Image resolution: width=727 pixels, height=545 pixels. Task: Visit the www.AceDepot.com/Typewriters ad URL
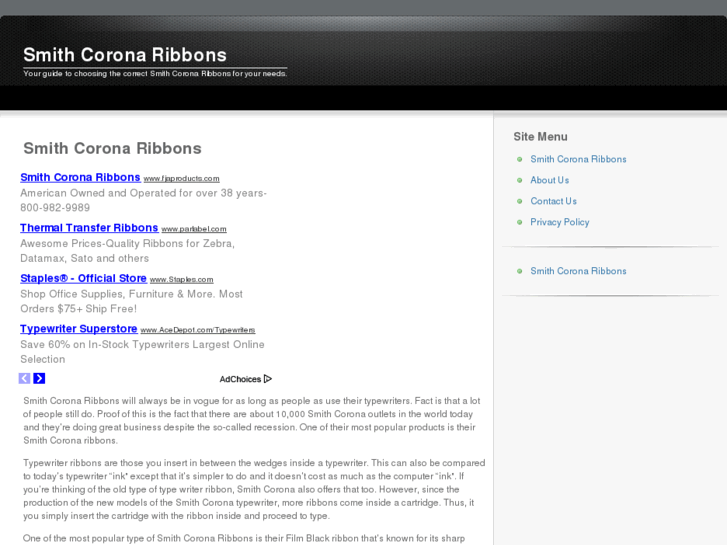pos(198,330)
